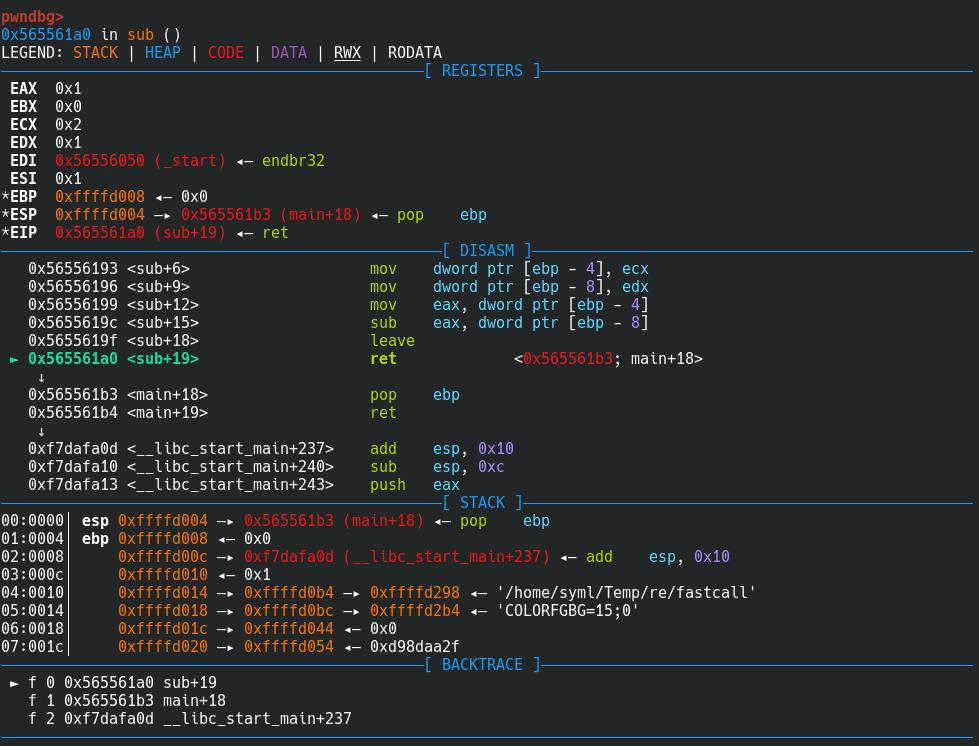Select the HEAP label in the legend

coord(162,53)
